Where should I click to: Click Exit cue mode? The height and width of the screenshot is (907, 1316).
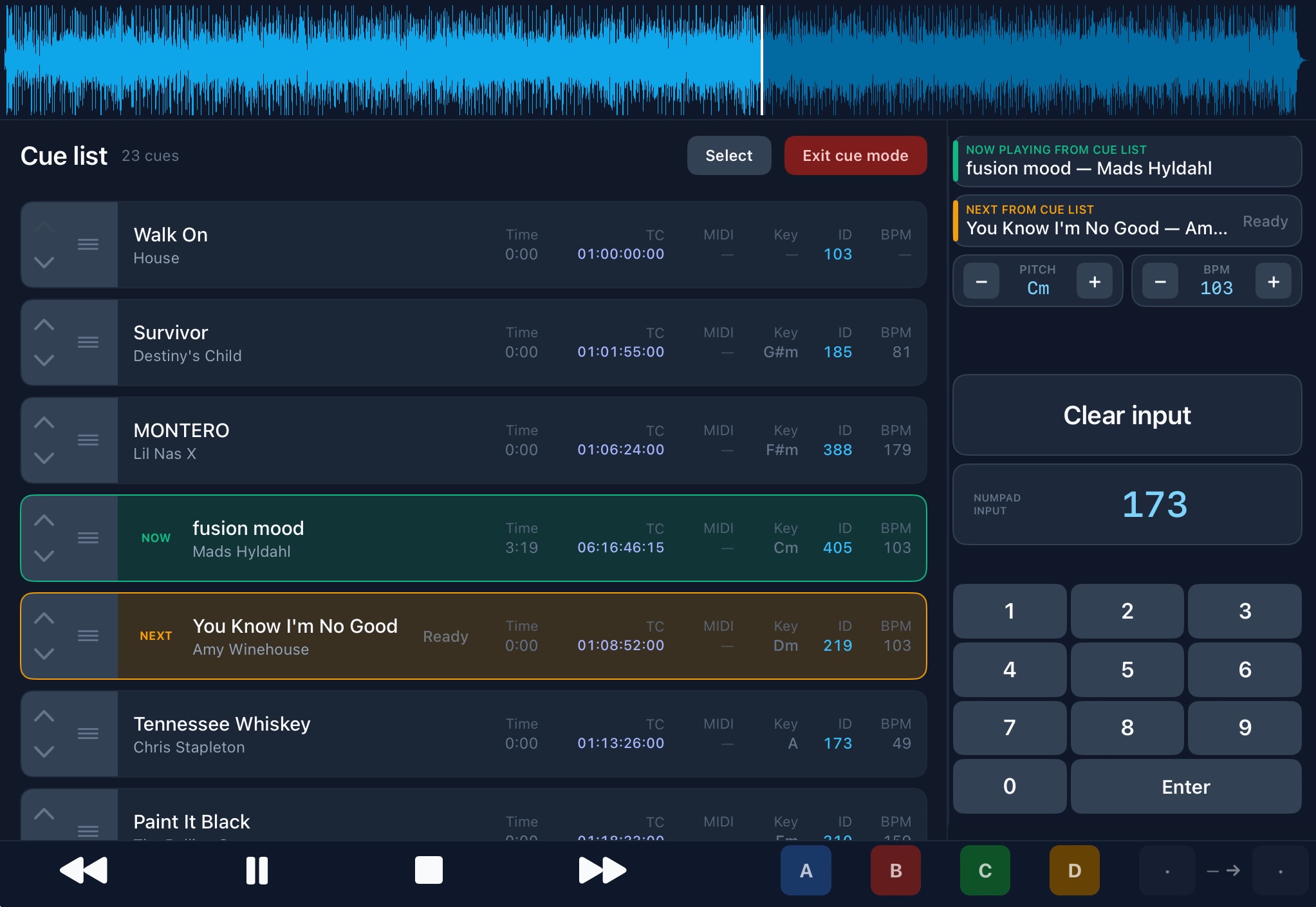(x=855, y=155)
